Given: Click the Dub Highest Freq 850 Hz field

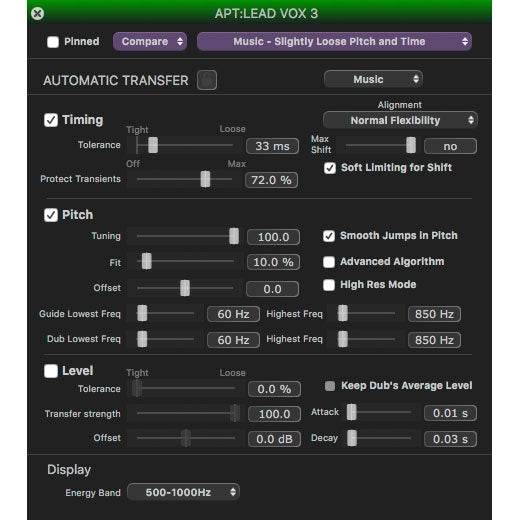Looking at the screenshot, I should click(x=434, y=340).
